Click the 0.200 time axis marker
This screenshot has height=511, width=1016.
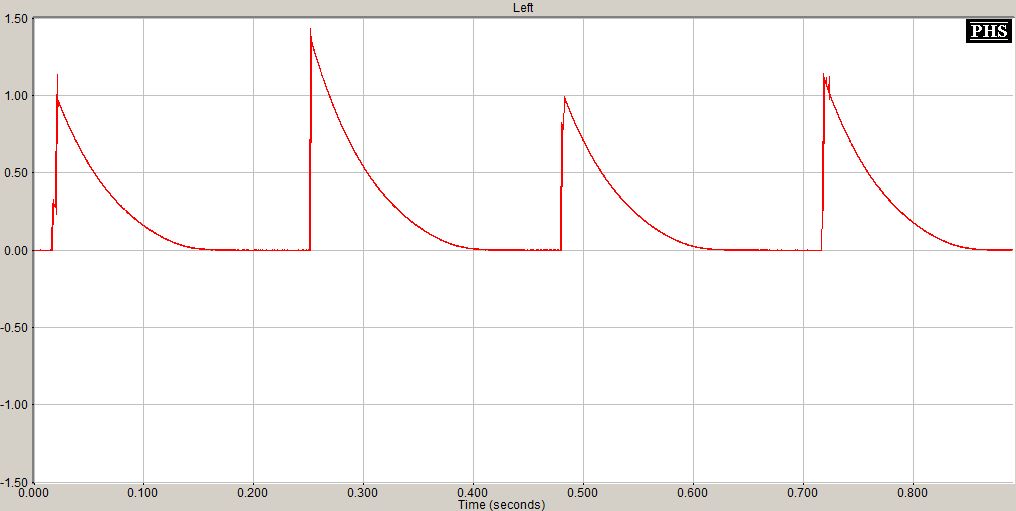click(253, 493)
